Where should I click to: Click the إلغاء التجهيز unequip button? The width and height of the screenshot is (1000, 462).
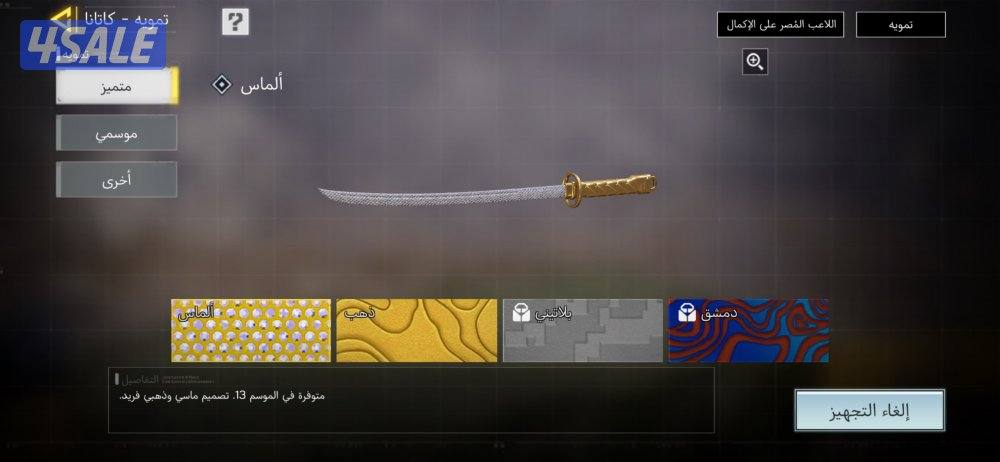pos(869,410)
